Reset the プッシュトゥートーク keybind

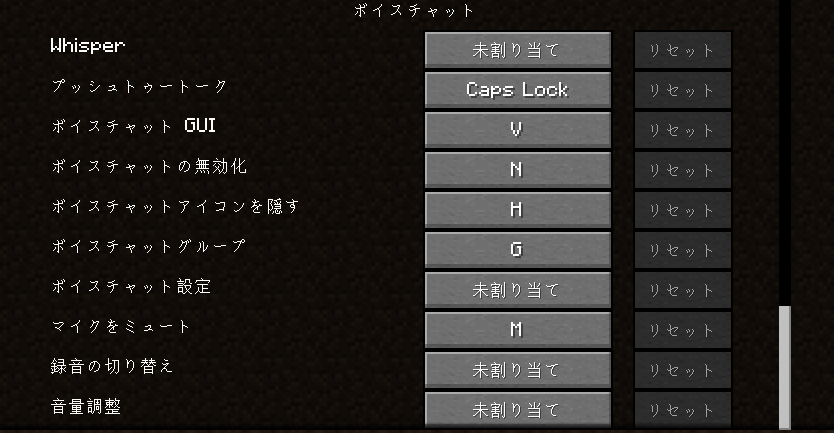click(683, 90)
